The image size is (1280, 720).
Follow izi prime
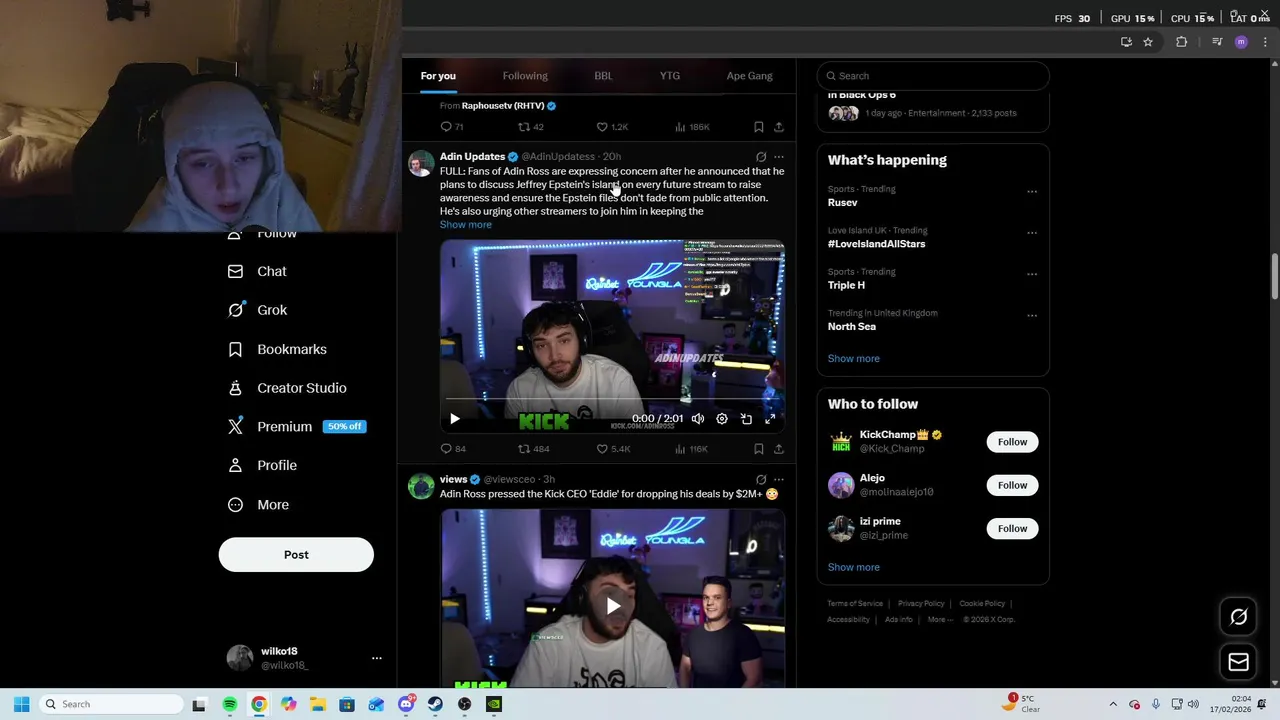tap(1012, 529)
